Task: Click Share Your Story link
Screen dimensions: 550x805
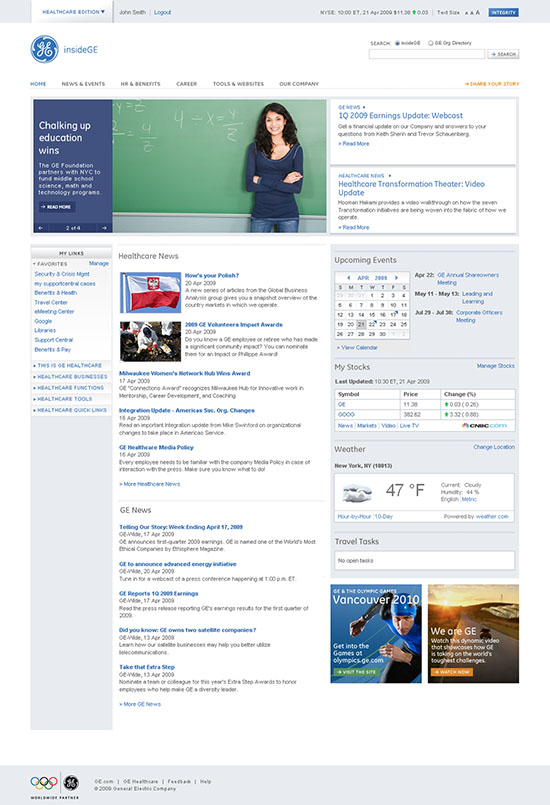Action: pyautogui.click(x=492, y=84)
